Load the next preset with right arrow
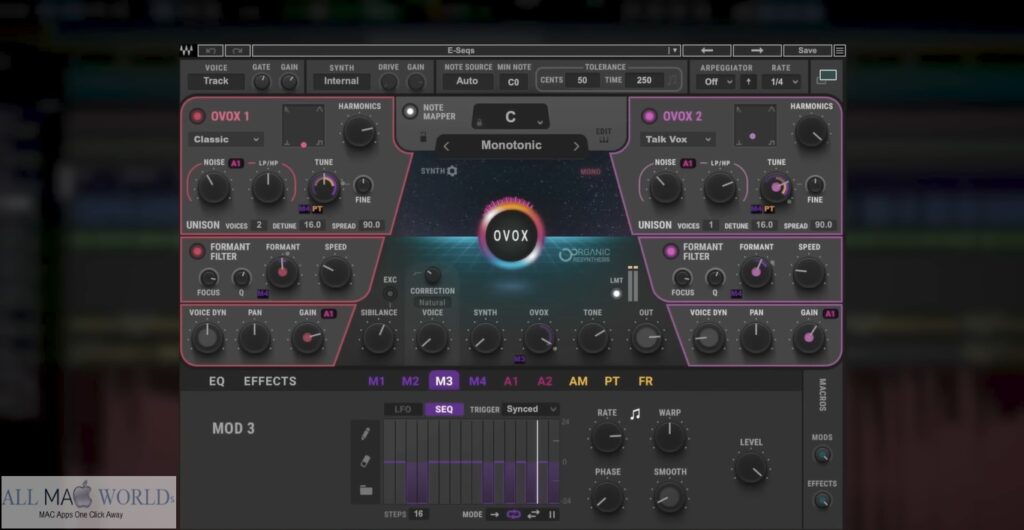 tap(757, 50)
